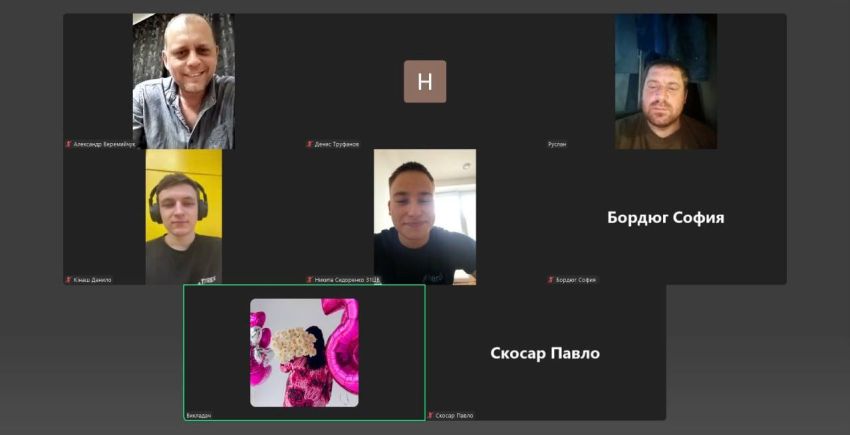Select the video of man wearing headphones
This screenshot has height=435, width=850.
(x=184, y=217)
